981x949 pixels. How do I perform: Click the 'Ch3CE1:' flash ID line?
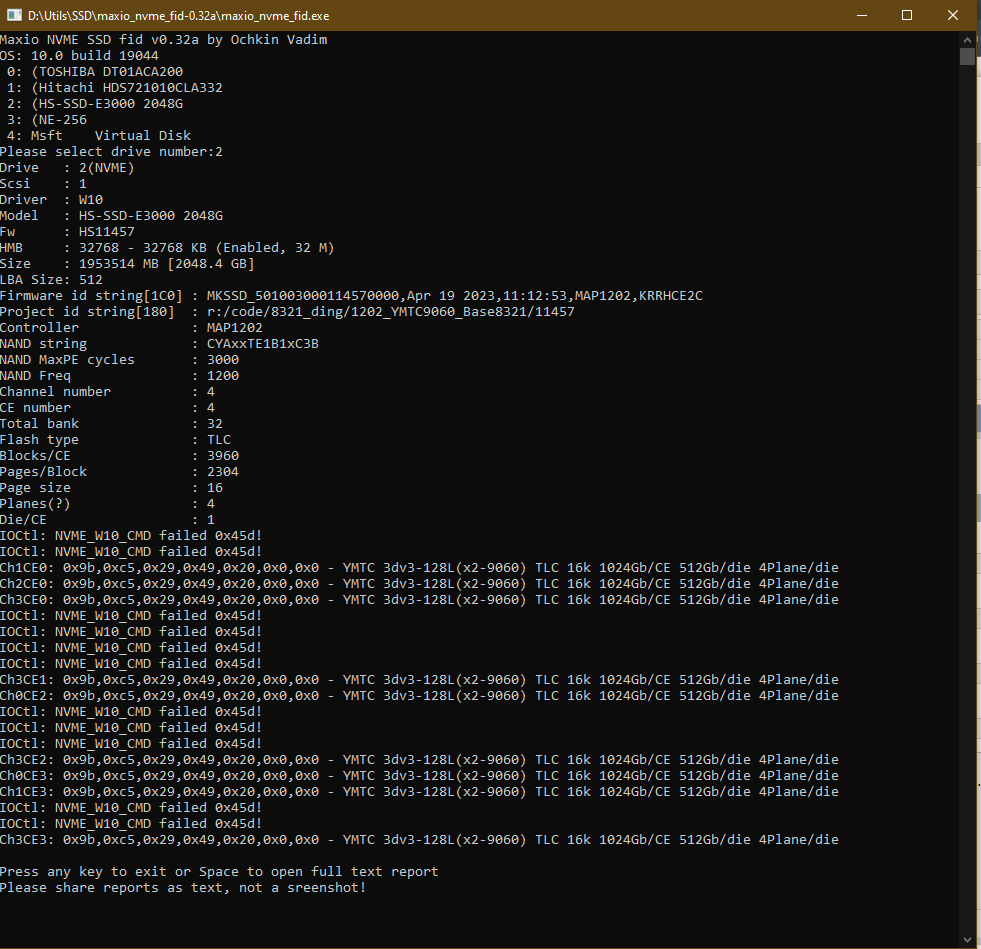click(419, 679)
